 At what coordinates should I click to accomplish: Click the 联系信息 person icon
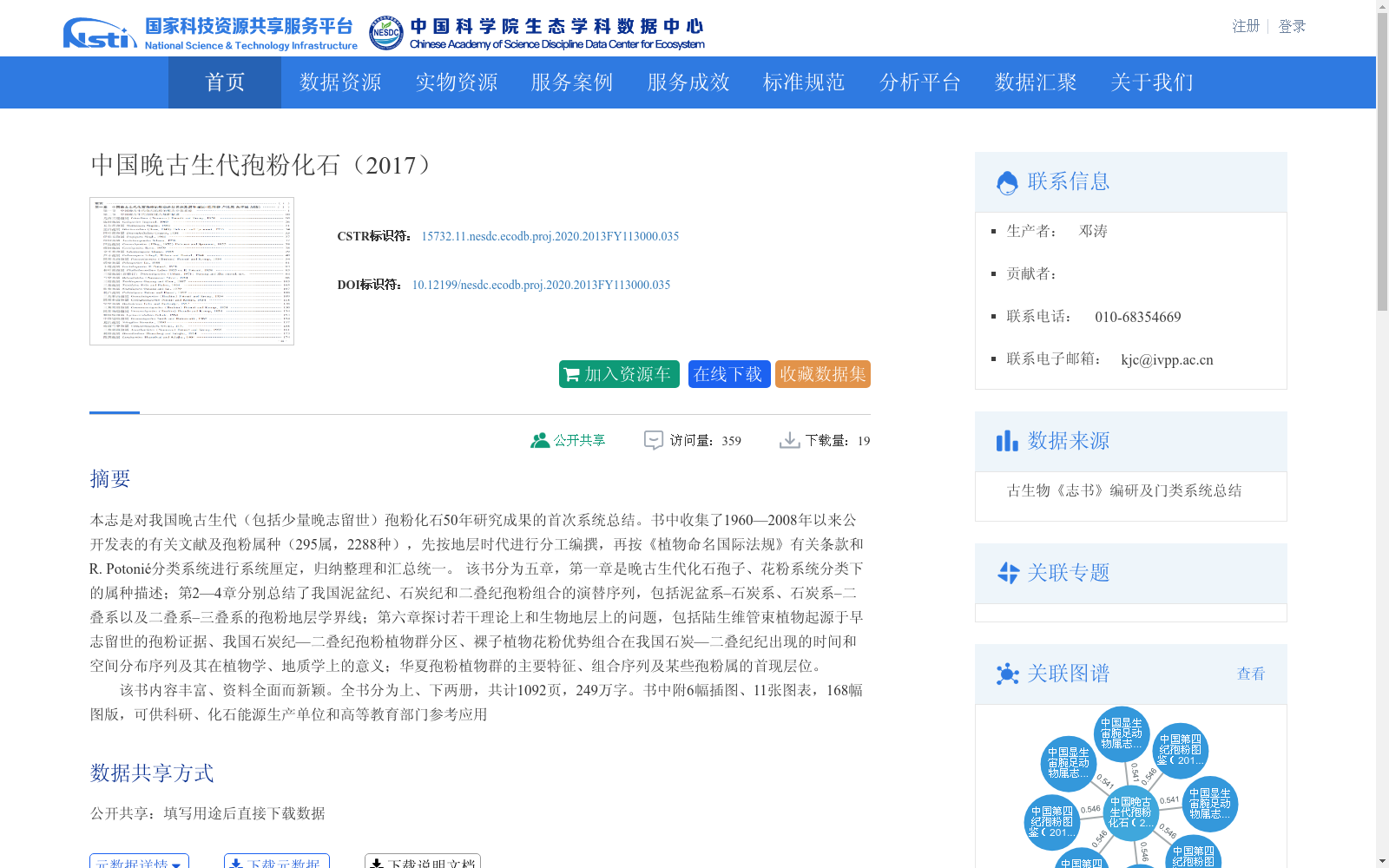coord(1007,182)
